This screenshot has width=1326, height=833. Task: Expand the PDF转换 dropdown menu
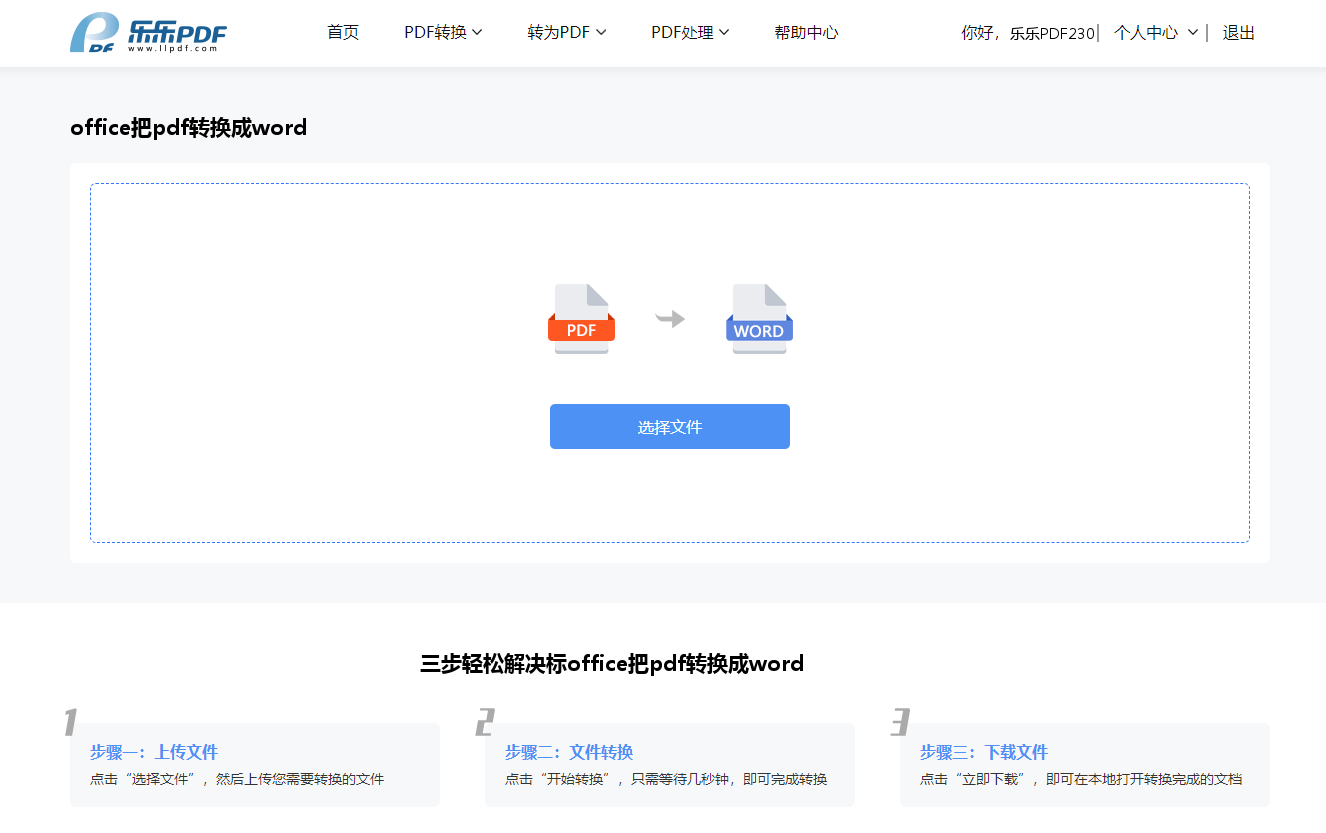pyautogui.click(x=443, y=33)
